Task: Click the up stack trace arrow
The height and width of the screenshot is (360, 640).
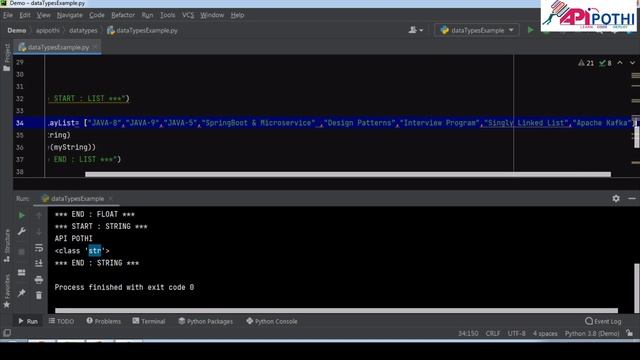Action: coord(39,215)
